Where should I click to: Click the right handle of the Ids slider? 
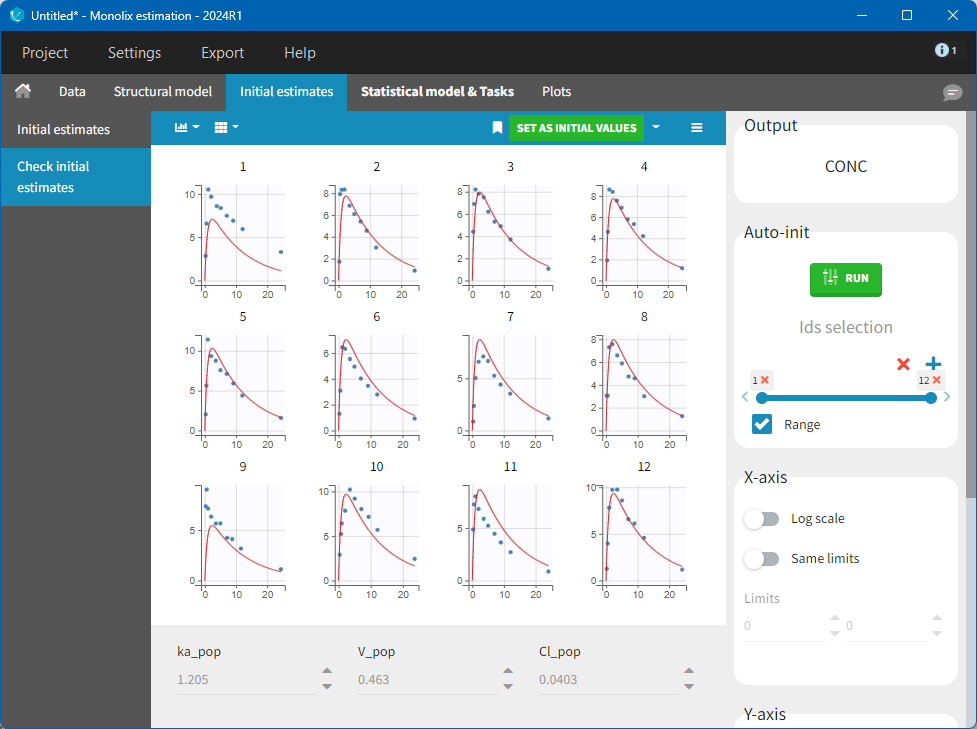coord(931,398)
